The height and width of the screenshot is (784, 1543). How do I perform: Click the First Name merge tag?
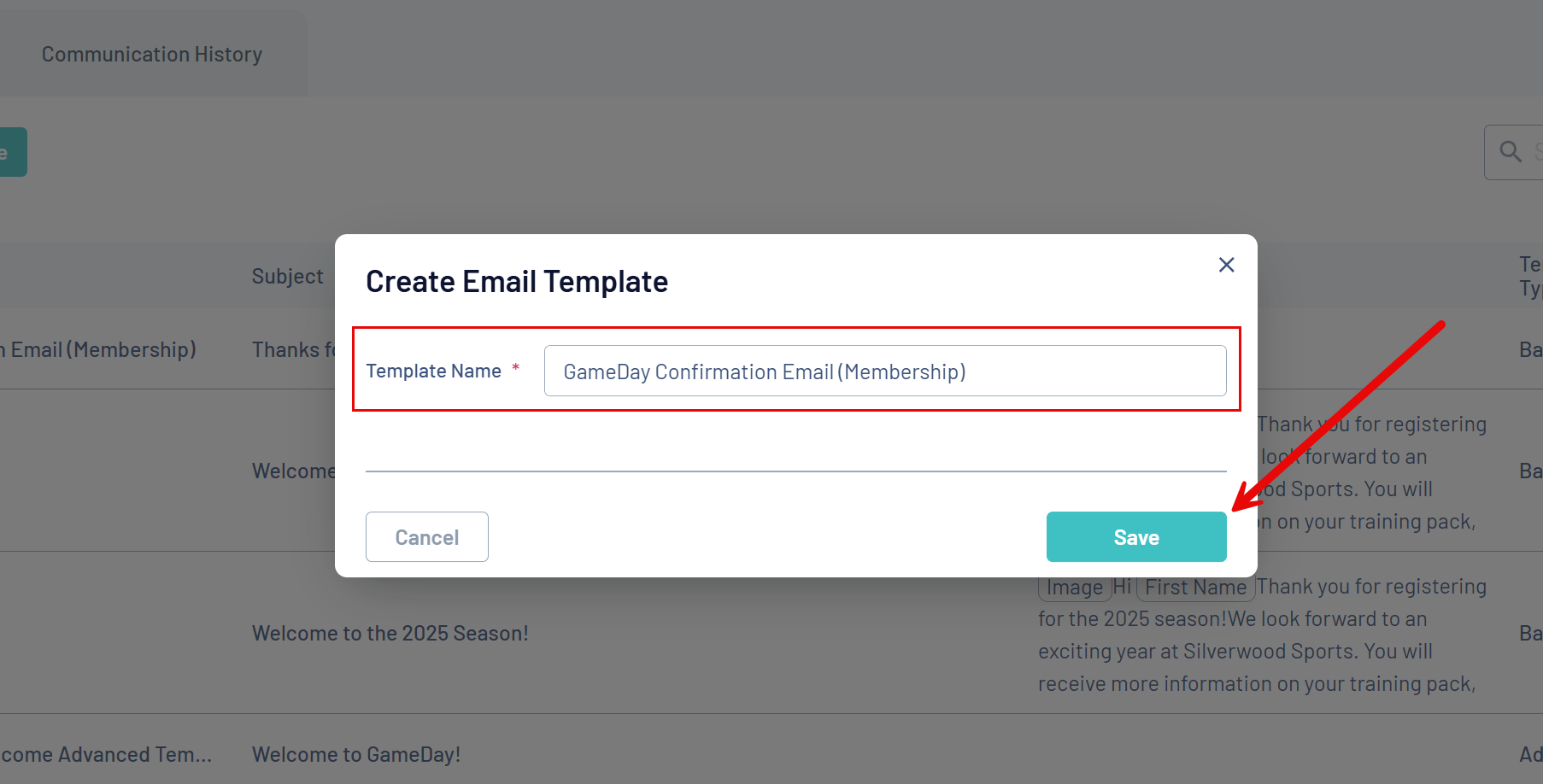click(1194, 588)
